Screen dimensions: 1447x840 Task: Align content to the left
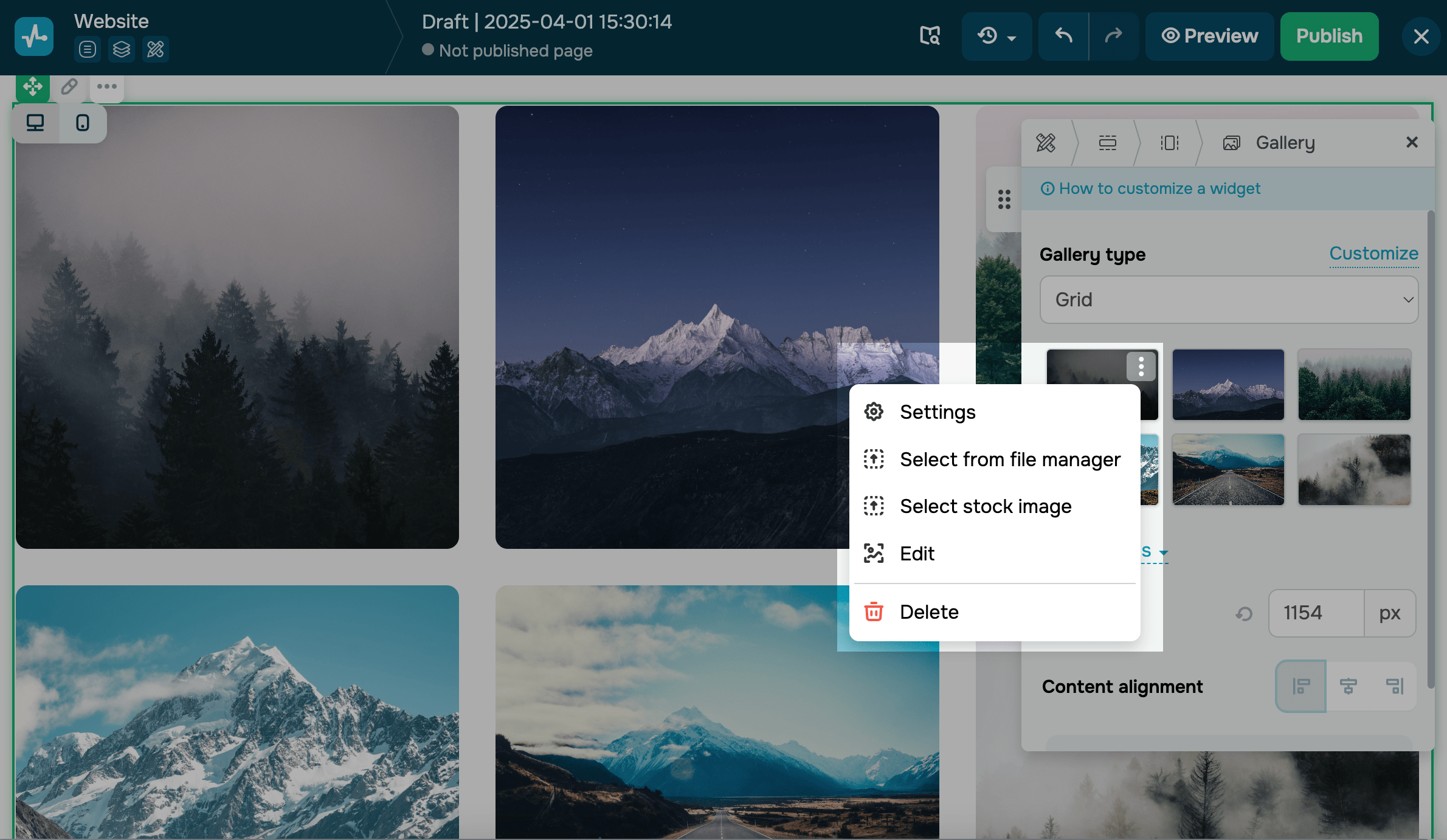point(1301,686)
